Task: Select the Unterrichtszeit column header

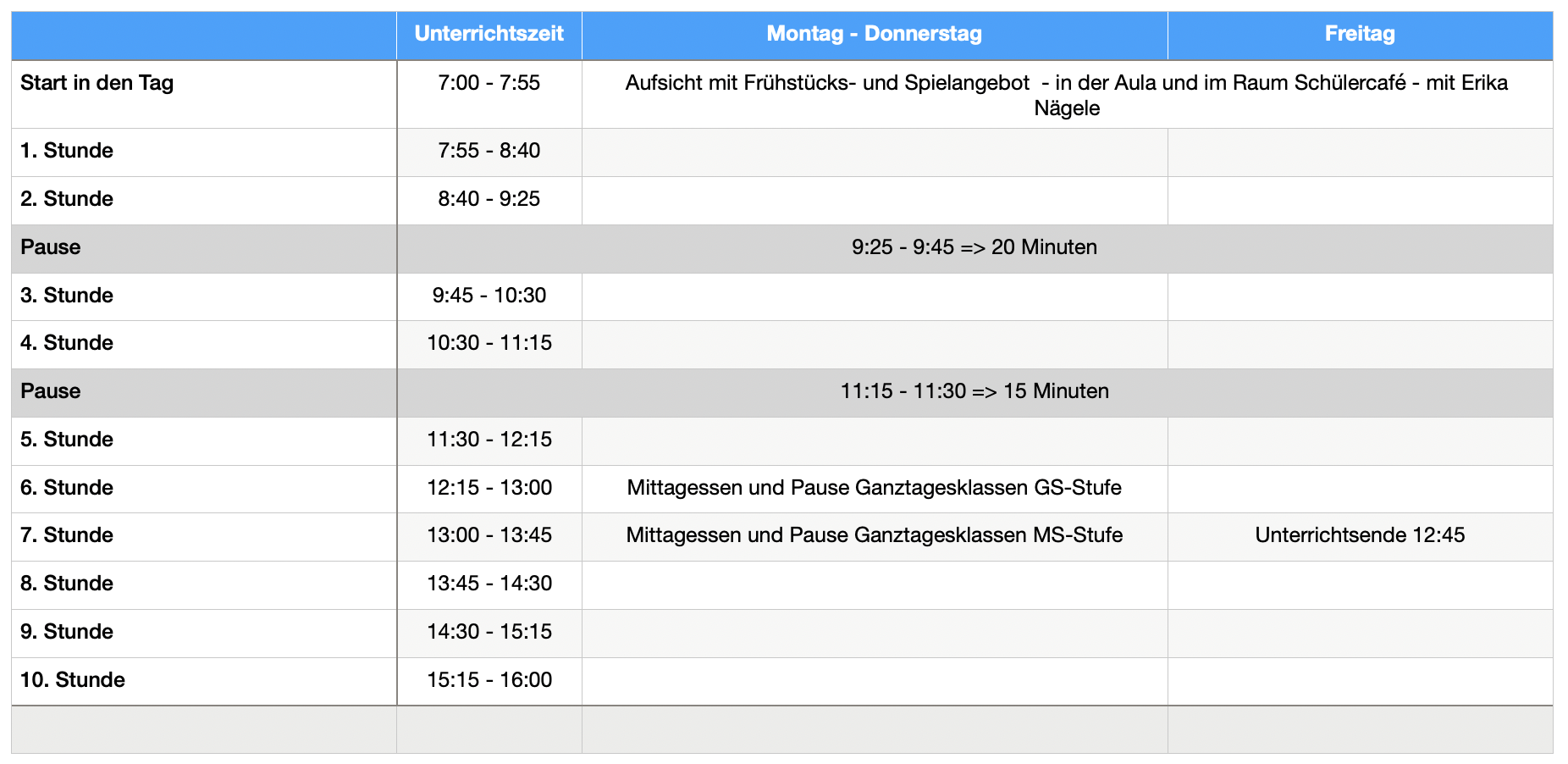Action: [489, 35]
